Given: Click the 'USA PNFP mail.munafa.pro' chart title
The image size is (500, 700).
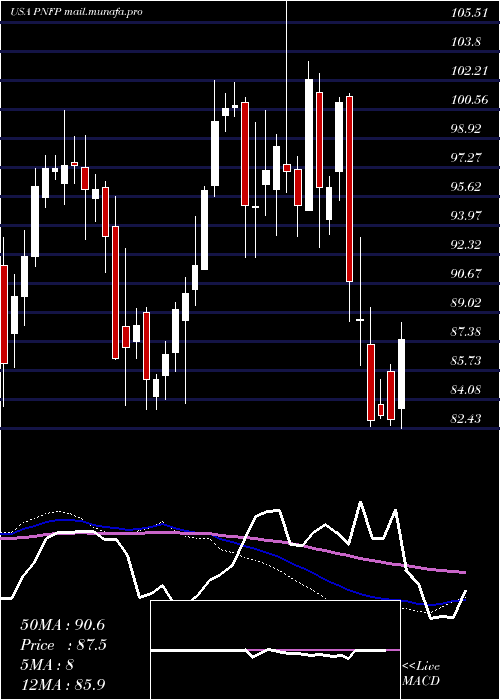Looking at the screenshot, I should pos(76,12).
